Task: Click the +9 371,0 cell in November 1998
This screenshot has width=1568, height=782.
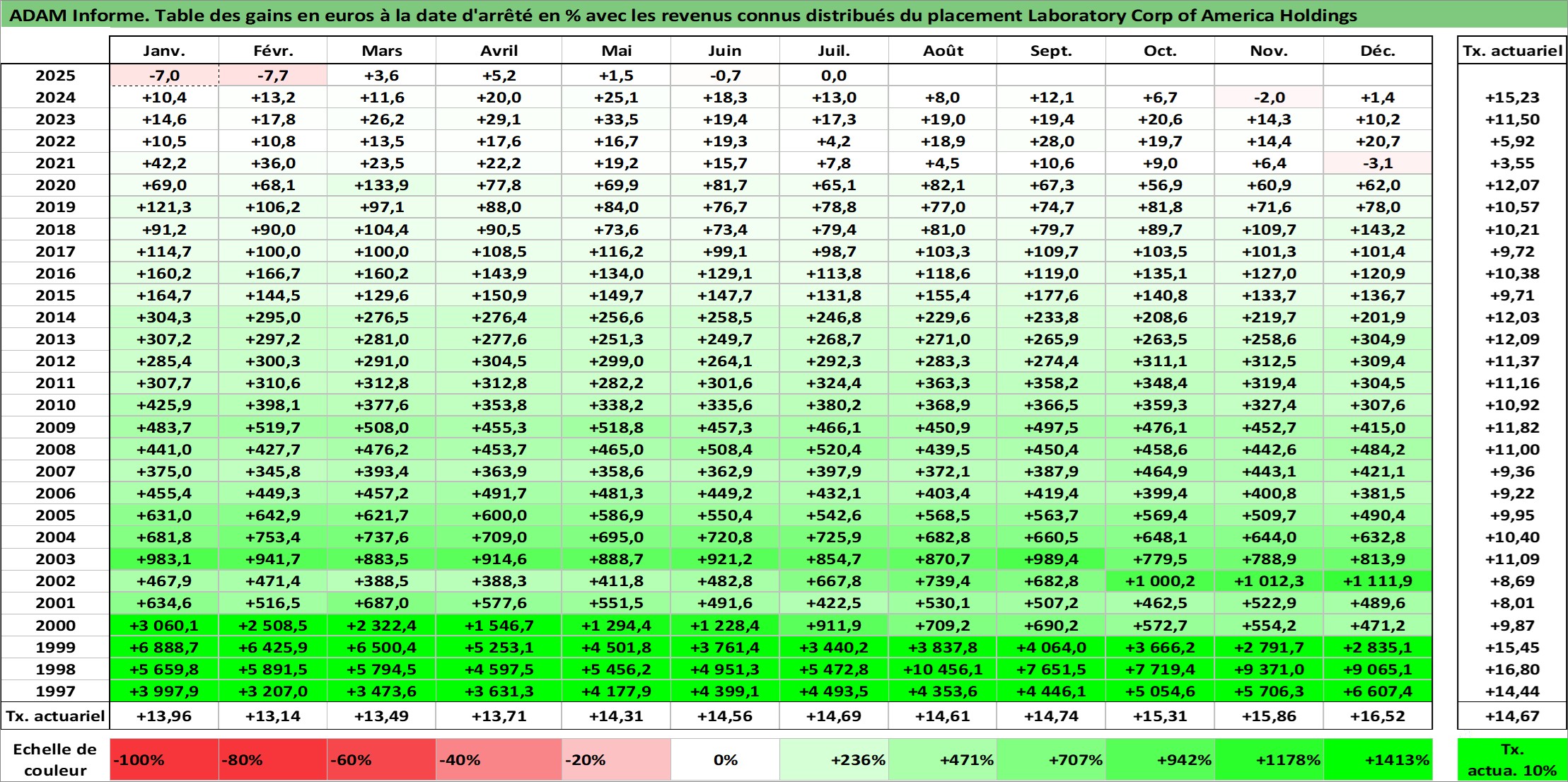Action: 1269,670
